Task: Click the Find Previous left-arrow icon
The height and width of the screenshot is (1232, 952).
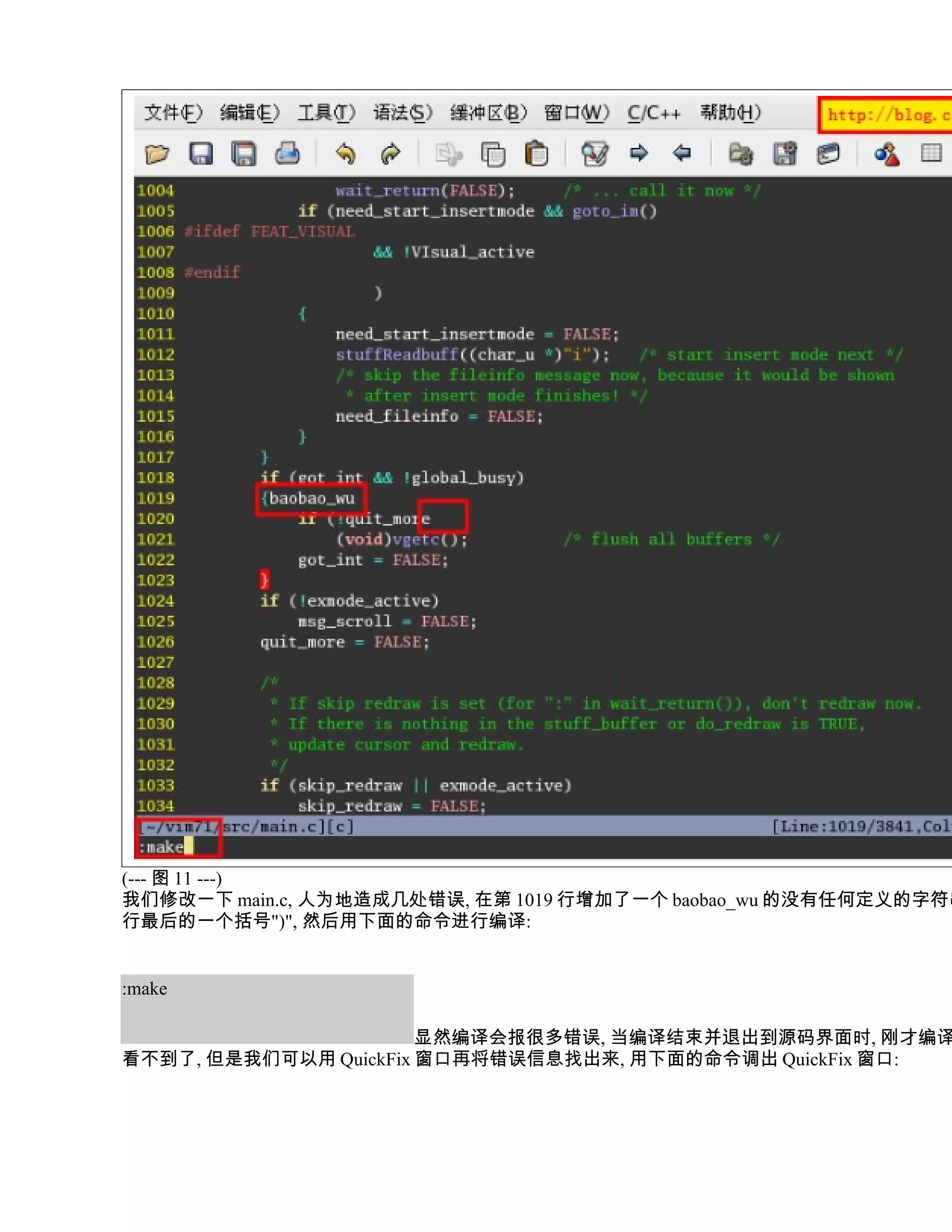Action: (682, 152)
